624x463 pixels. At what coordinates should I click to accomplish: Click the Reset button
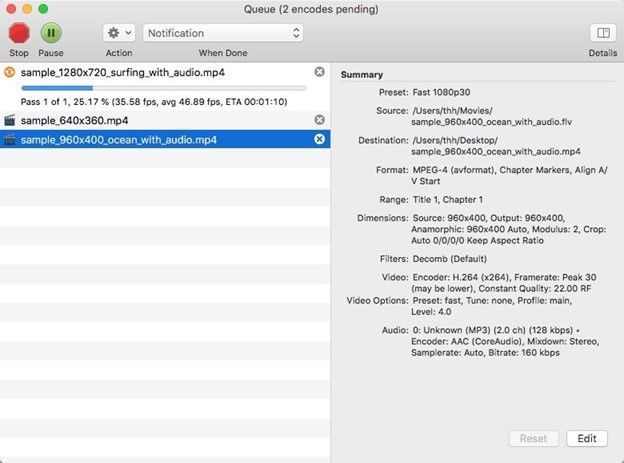click(533, 439)
